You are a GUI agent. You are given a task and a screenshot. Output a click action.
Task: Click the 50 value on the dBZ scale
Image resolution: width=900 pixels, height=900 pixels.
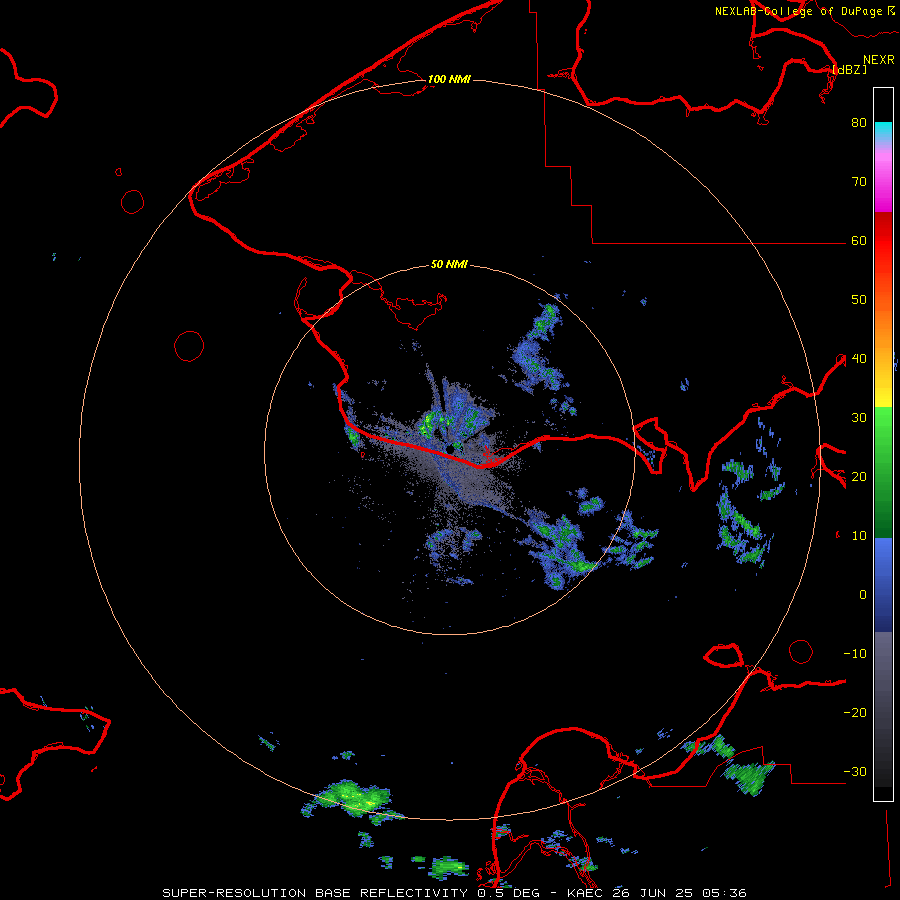(x=859, y=300)
